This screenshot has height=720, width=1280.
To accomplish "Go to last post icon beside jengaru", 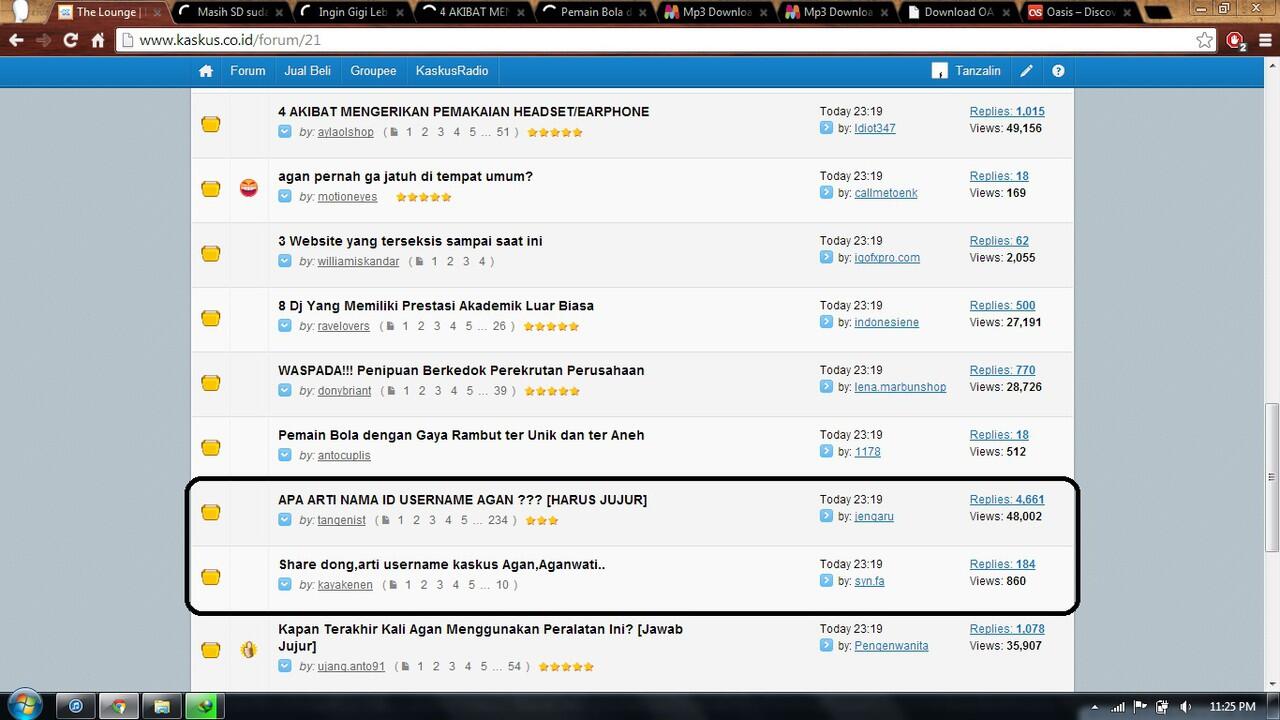I will tap(826, 516).
